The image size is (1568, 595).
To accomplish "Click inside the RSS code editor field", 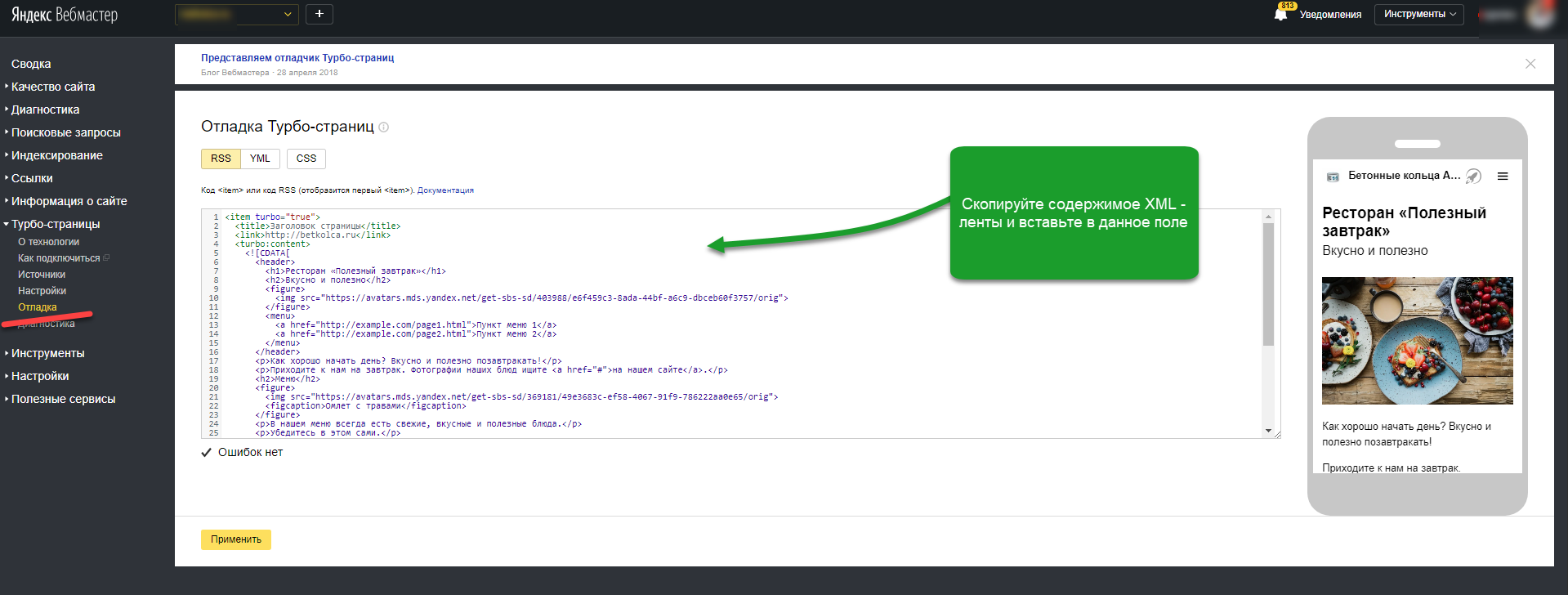I will [x=740, y=324].
